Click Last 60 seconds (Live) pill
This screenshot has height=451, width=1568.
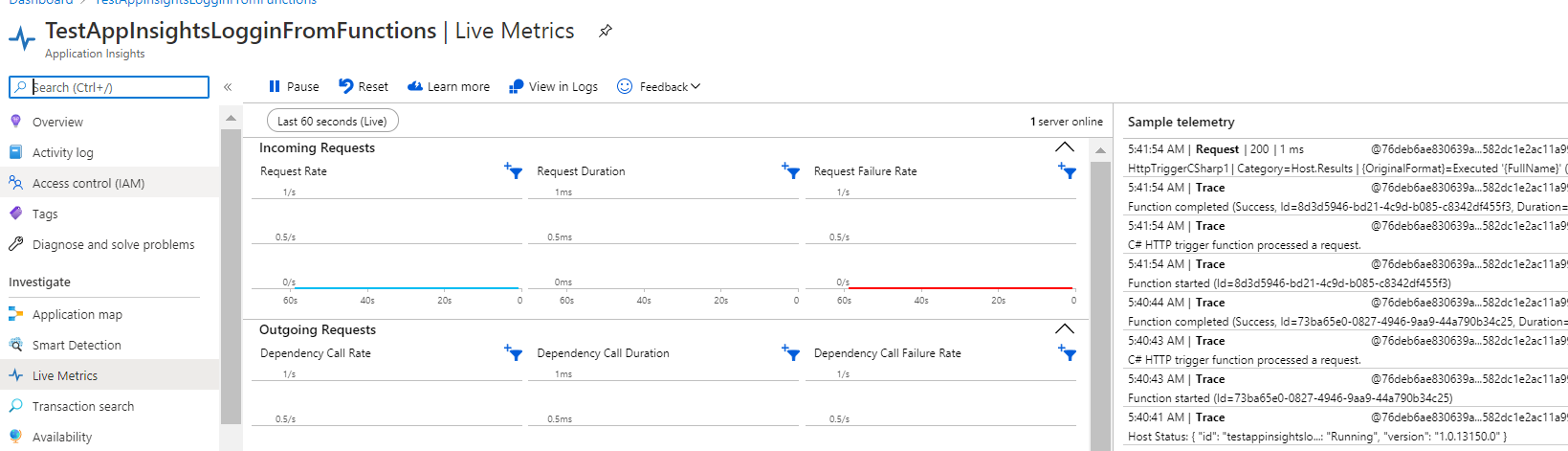[332, 121]
